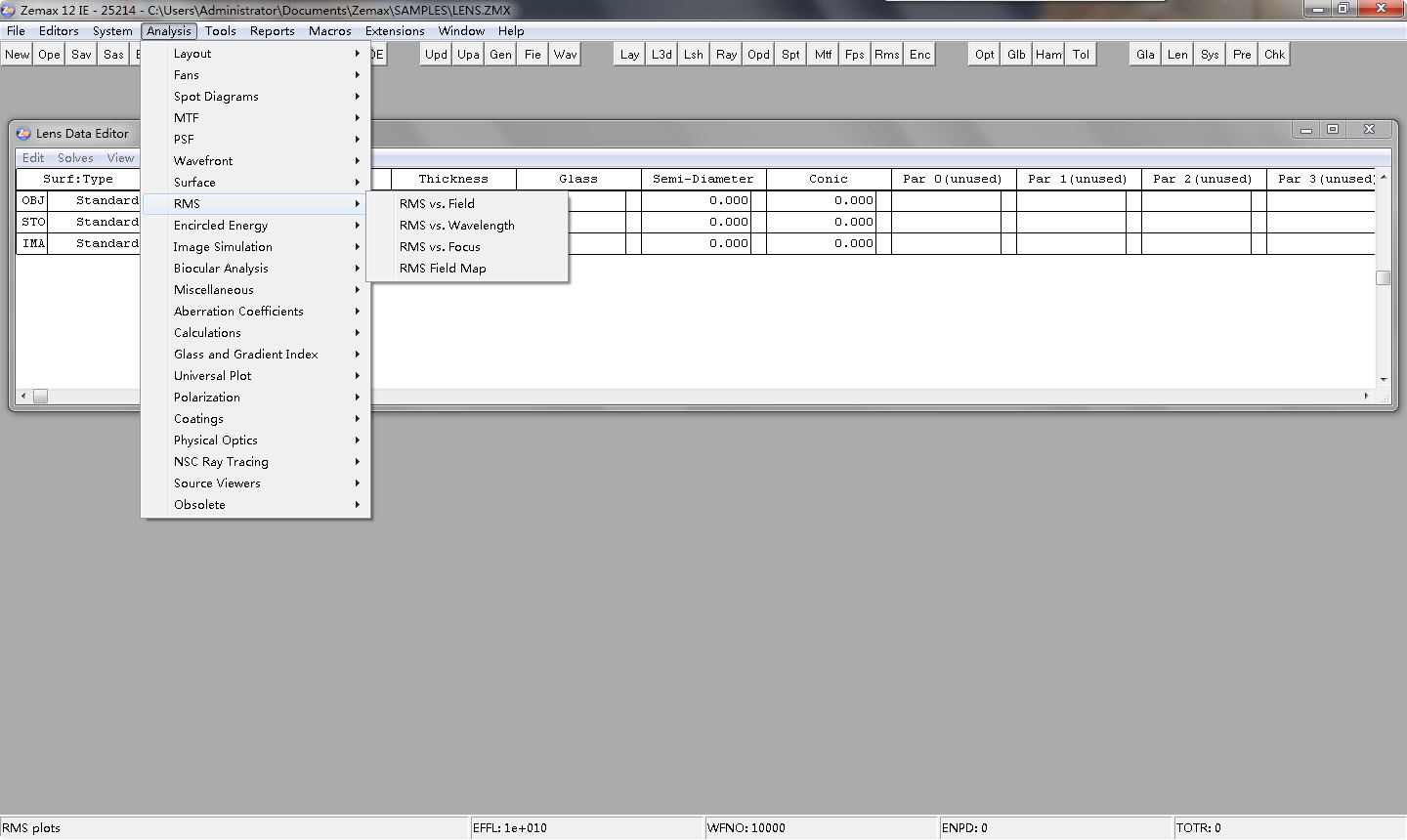The width and height of the screenshot is (1407, 840).
Task: Select RMS vs. Wavelength submenu item
Action: 467,226
